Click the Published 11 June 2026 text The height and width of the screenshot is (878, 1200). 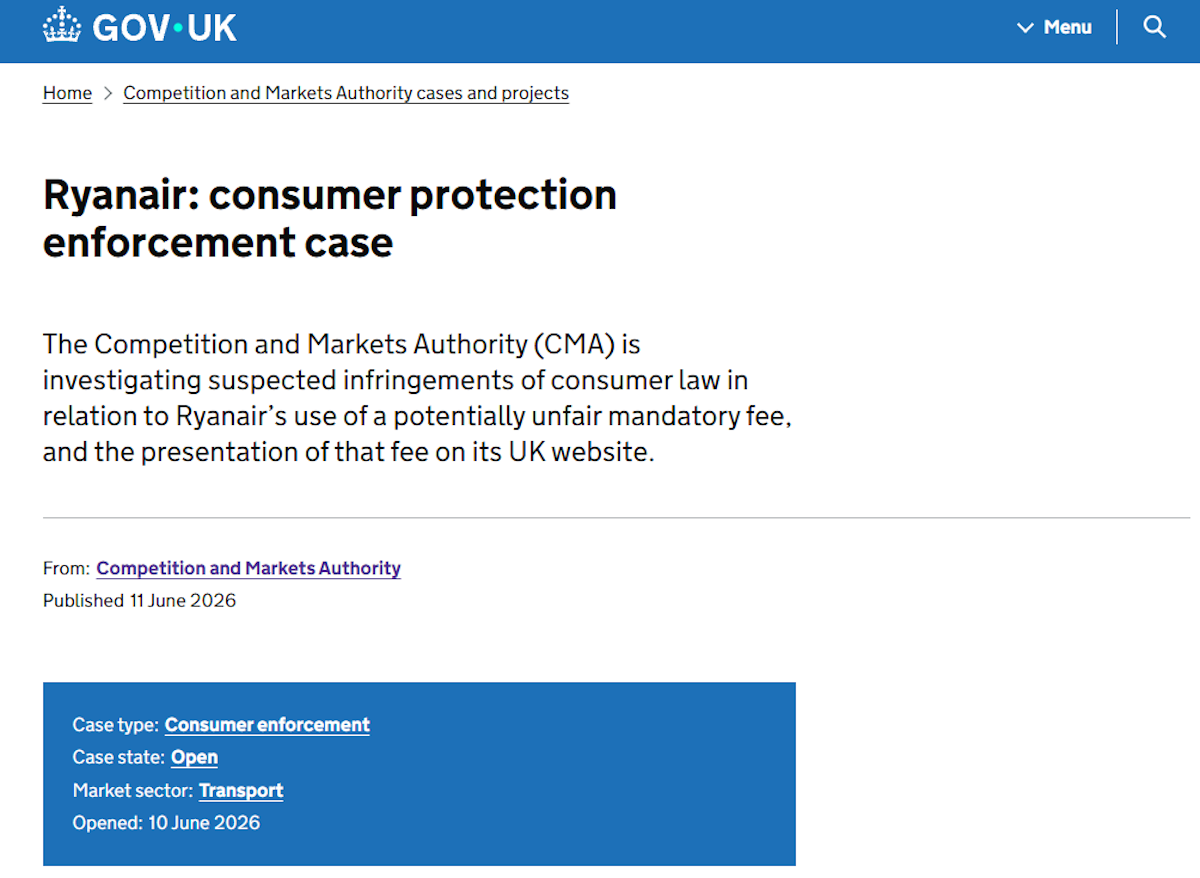139,601
